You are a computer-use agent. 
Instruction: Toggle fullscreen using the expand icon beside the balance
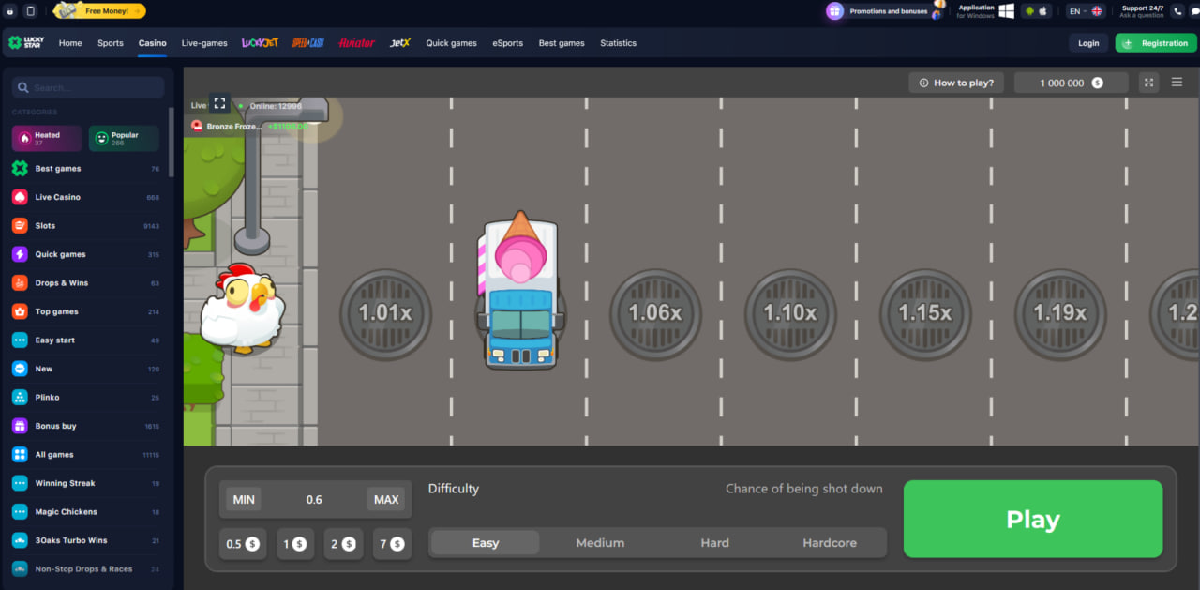point(1149,83)
